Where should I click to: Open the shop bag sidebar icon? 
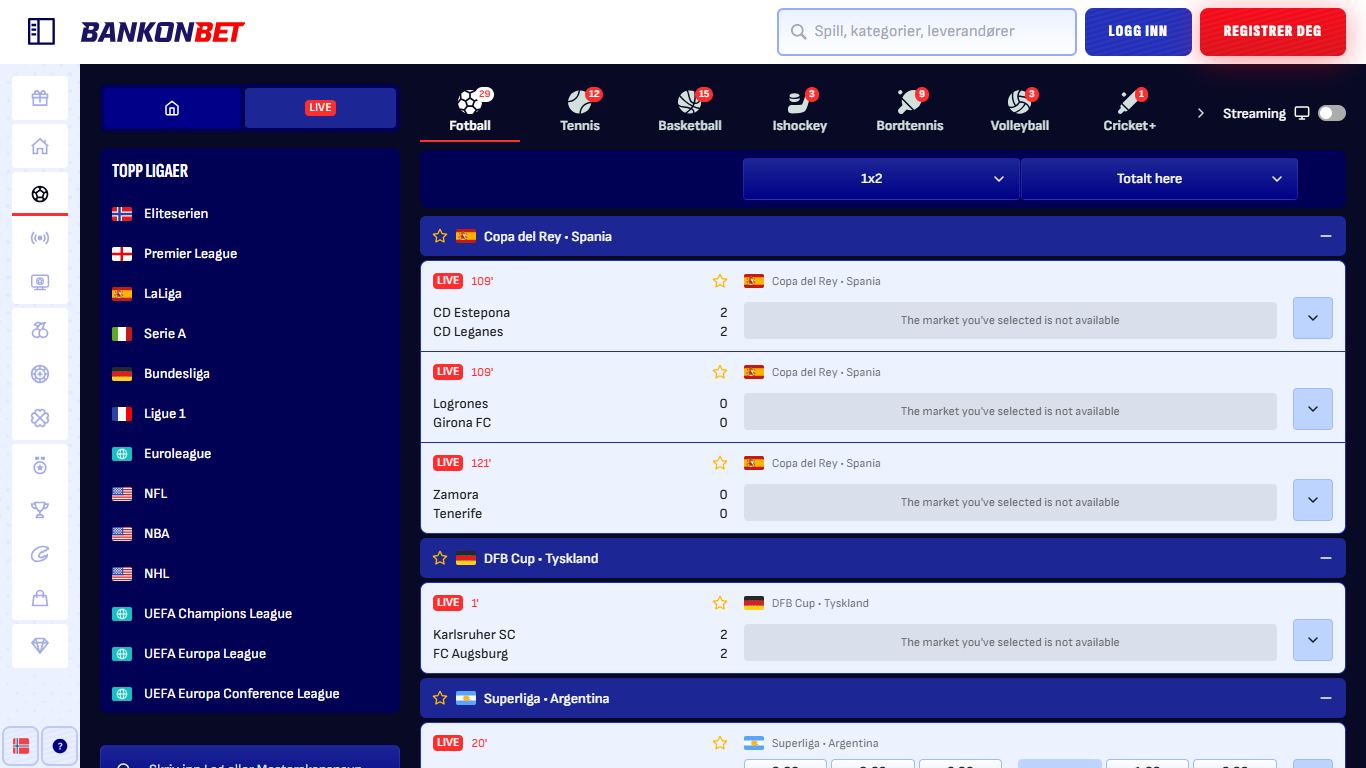(40, 598)
